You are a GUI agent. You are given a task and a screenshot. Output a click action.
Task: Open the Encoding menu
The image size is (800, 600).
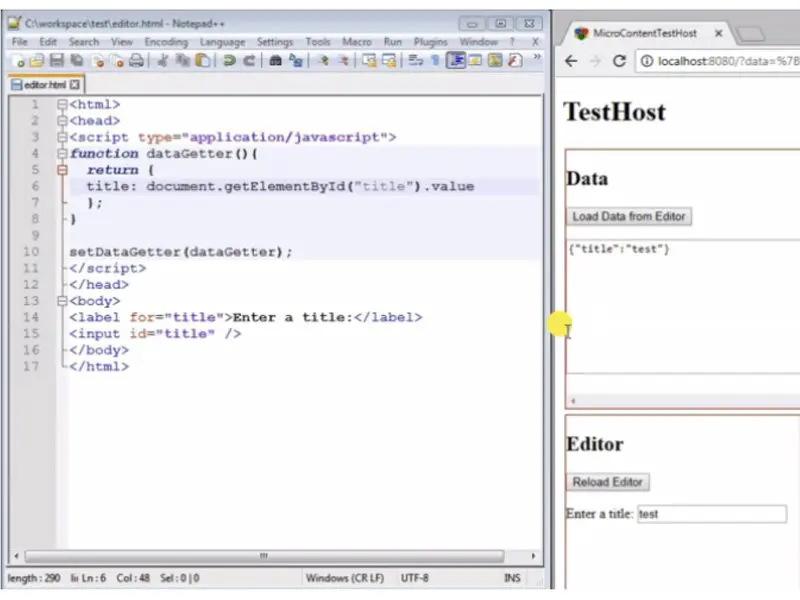point(165,42)
